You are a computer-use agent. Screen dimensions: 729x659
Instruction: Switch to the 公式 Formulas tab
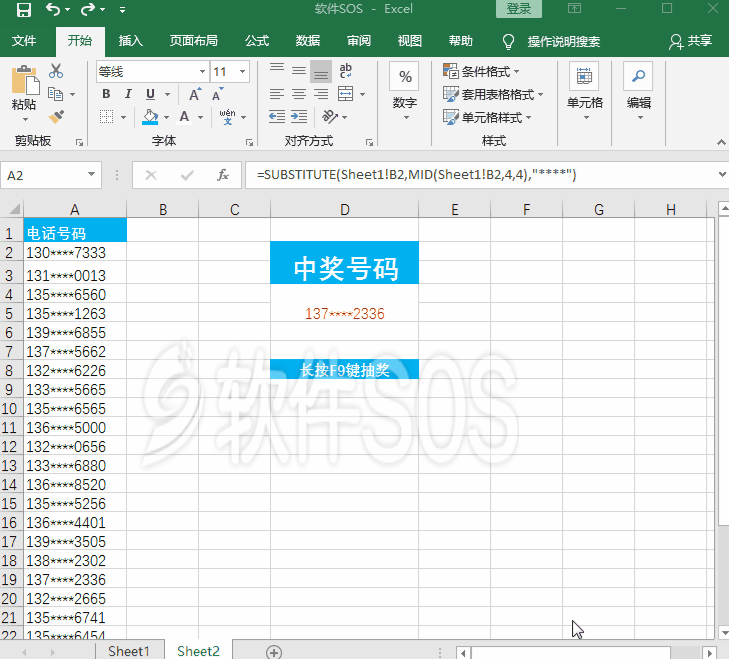click(x=257, y=41)
